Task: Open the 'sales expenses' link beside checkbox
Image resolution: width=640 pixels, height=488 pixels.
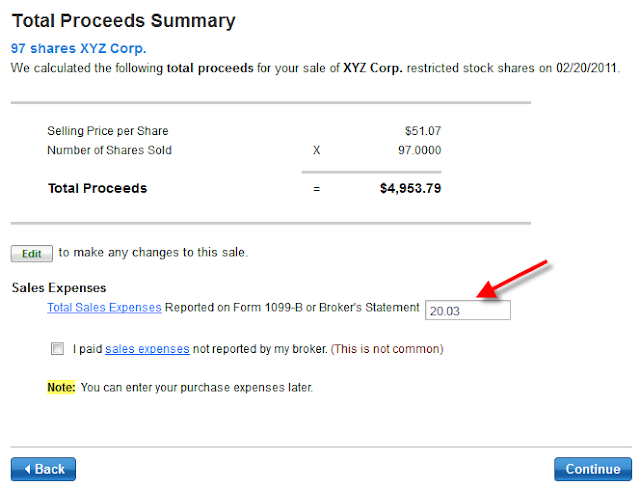Action: [x=146, y=350]
